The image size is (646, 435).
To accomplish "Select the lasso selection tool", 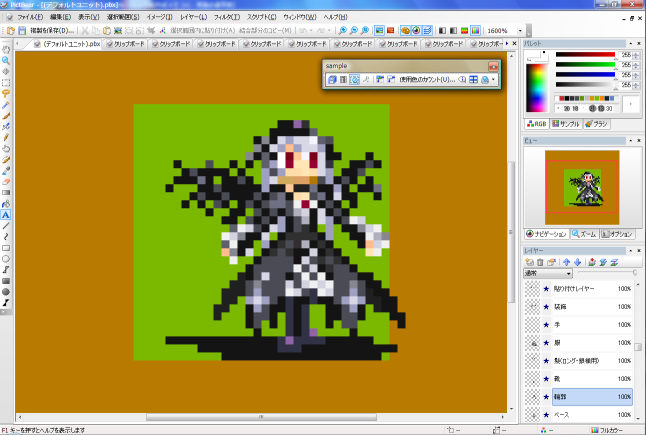I will pos(6,94).
